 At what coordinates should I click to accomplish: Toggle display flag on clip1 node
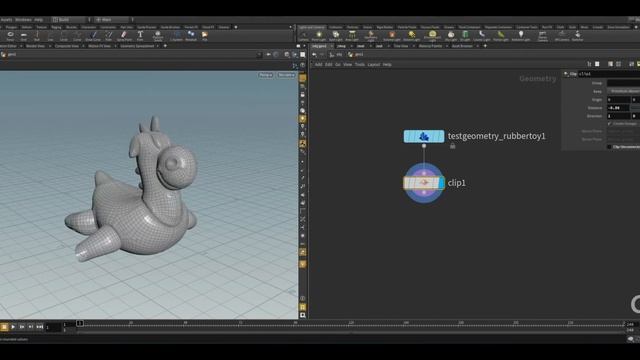click(x=441, y=183)
